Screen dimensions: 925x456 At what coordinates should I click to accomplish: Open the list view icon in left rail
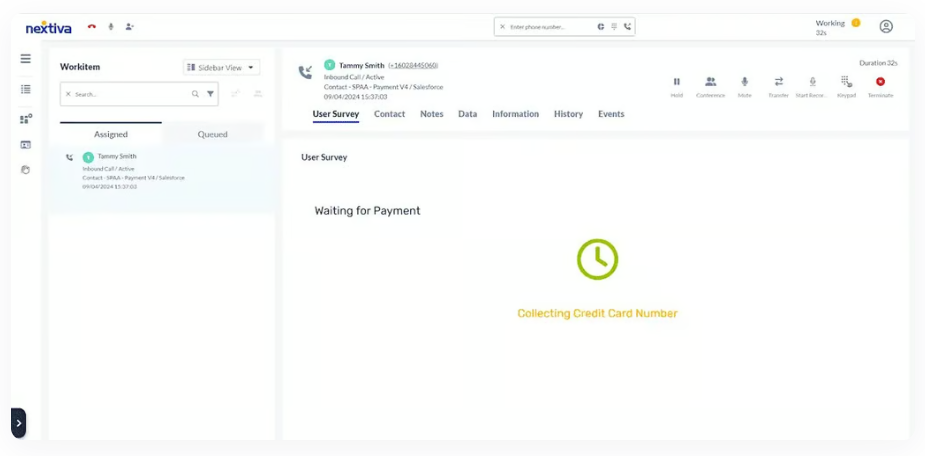25,89
